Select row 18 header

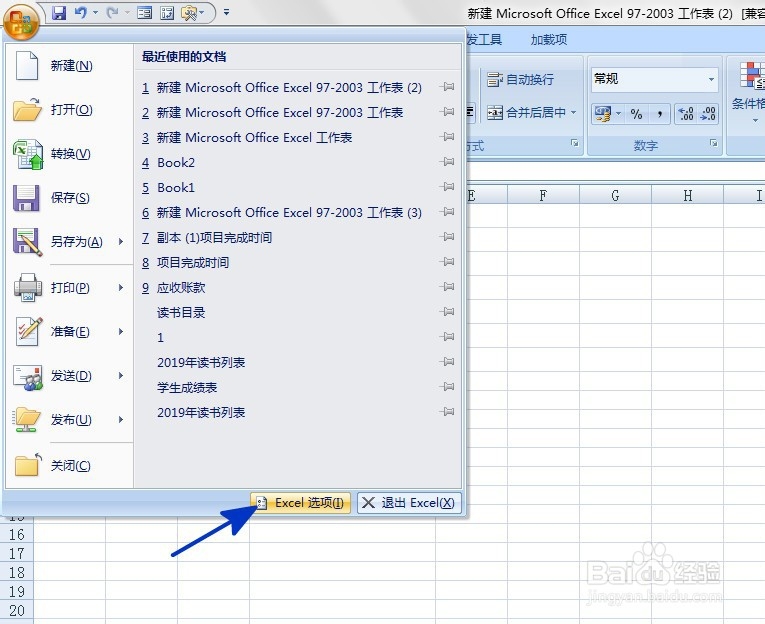pyautogui.click(x=17, y=572)
